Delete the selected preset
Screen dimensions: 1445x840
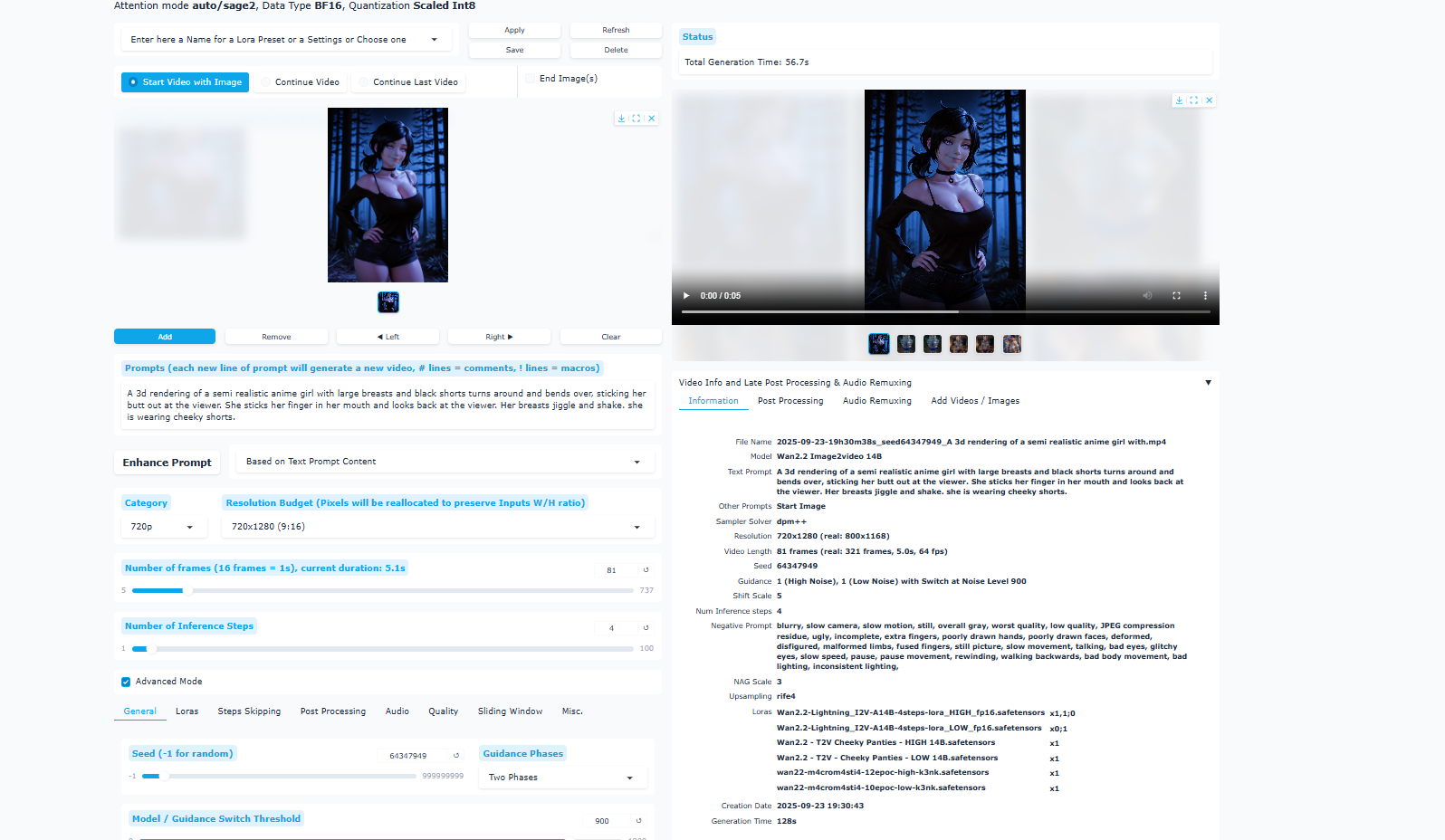pos(616,51)
